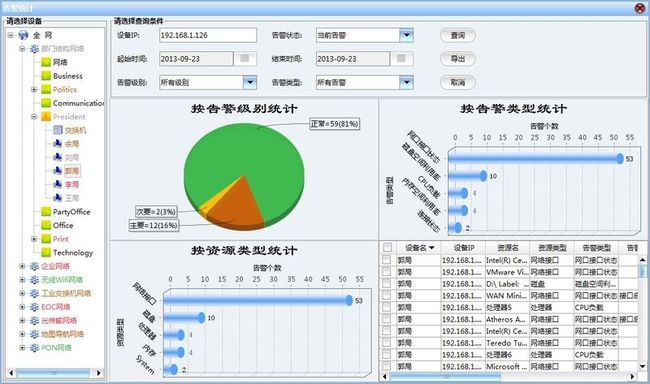The width and height of the screenshot is (650, 384).
Task: Check the row with 处理器6 resource
Action: [386, 355]
